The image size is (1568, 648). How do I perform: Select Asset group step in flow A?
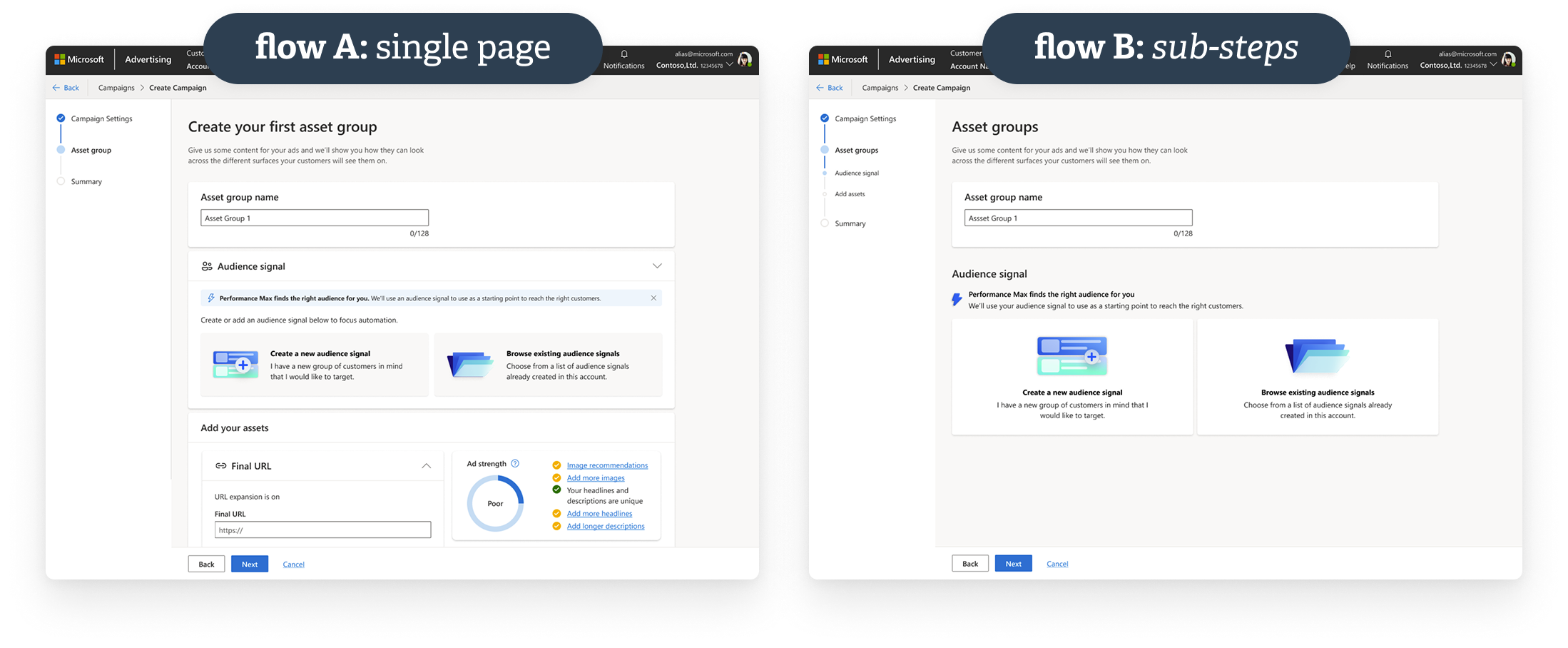pyautogui.click(x=91, y=150)
